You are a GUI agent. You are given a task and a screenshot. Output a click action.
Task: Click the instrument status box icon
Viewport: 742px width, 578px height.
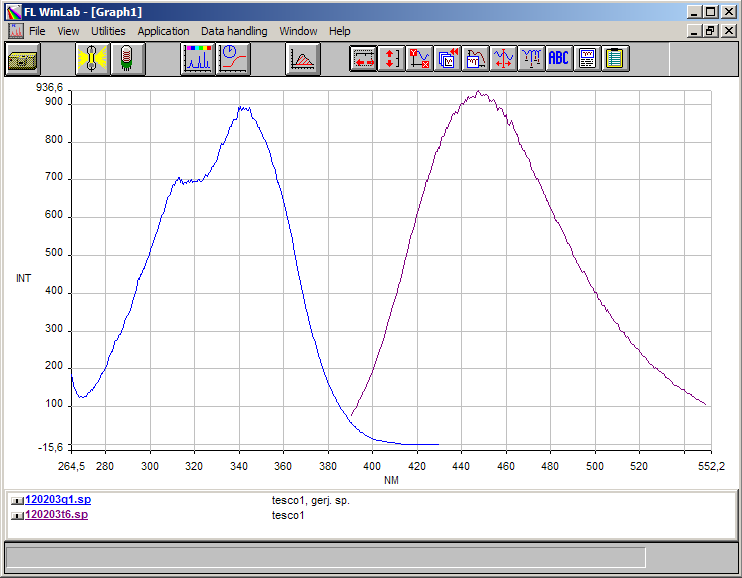(22, 59)
